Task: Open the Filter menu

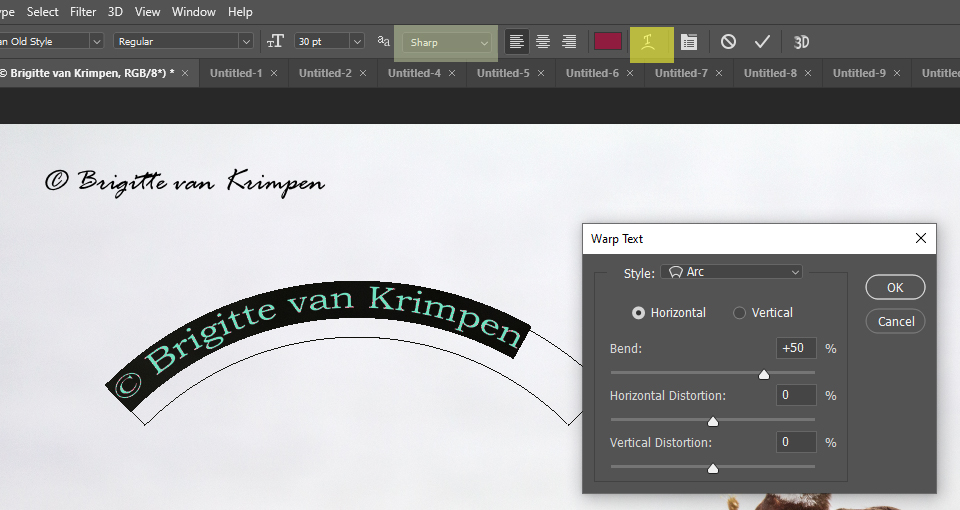Action: (x=83, y=12)
